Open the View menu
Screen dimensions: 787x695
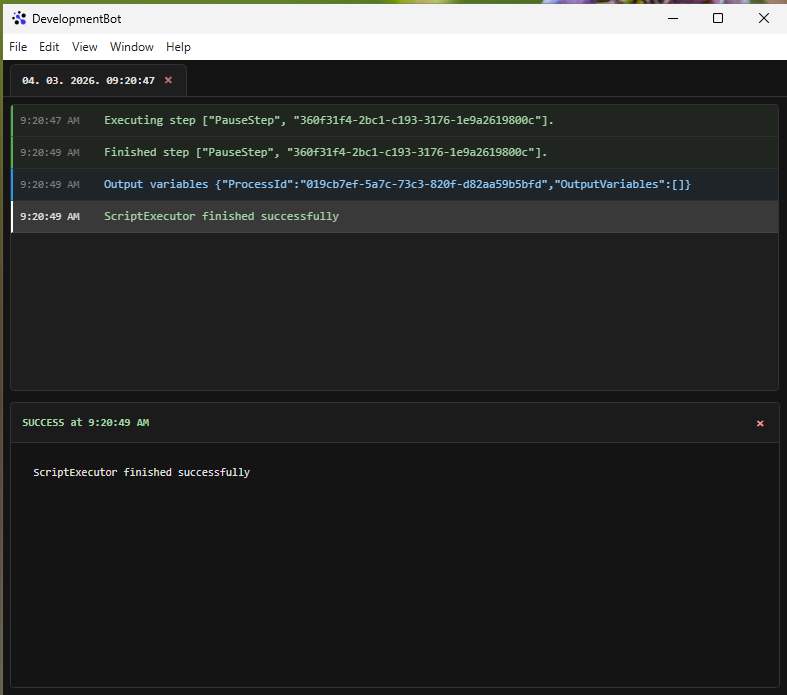tap(85, 47)
